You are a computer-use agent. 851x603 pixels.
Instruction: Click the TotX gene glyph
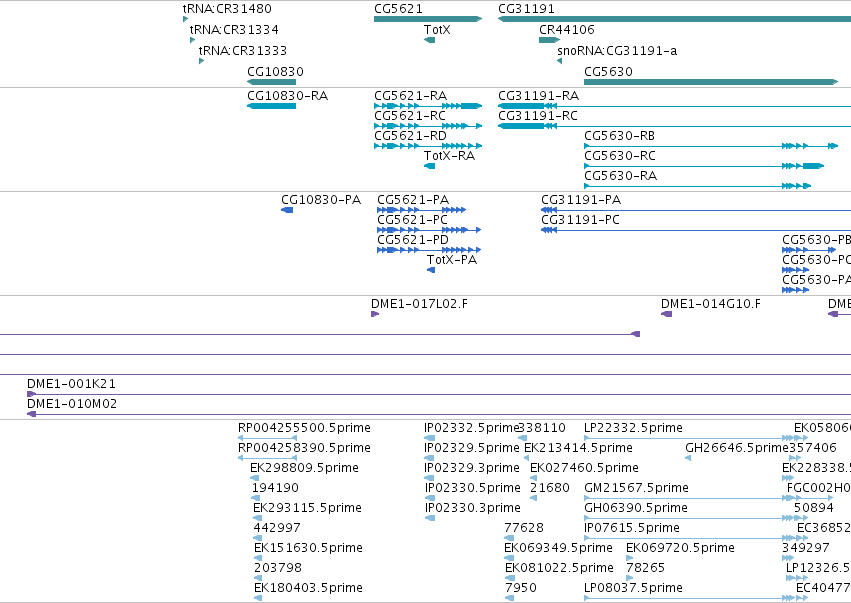[x=429, y=40]
